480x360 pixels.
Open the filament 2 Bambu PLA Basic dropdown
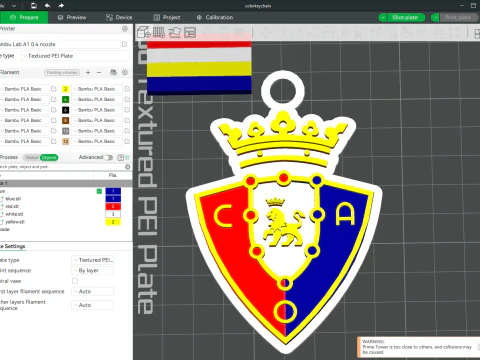click(x=97, y=89)
